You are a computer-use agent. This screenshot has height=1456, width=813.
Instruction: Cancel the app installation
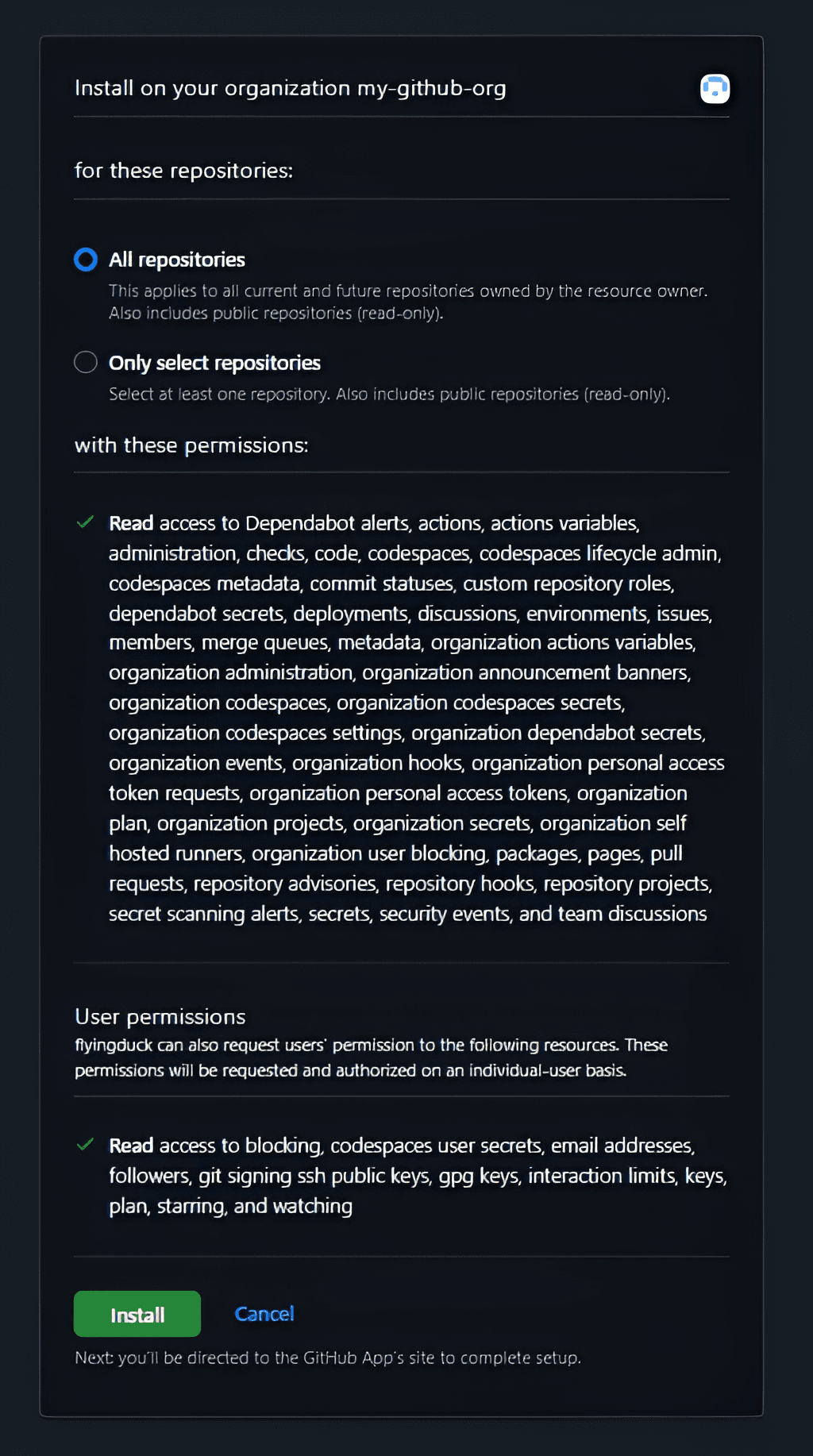click(x=264, y=1314)
